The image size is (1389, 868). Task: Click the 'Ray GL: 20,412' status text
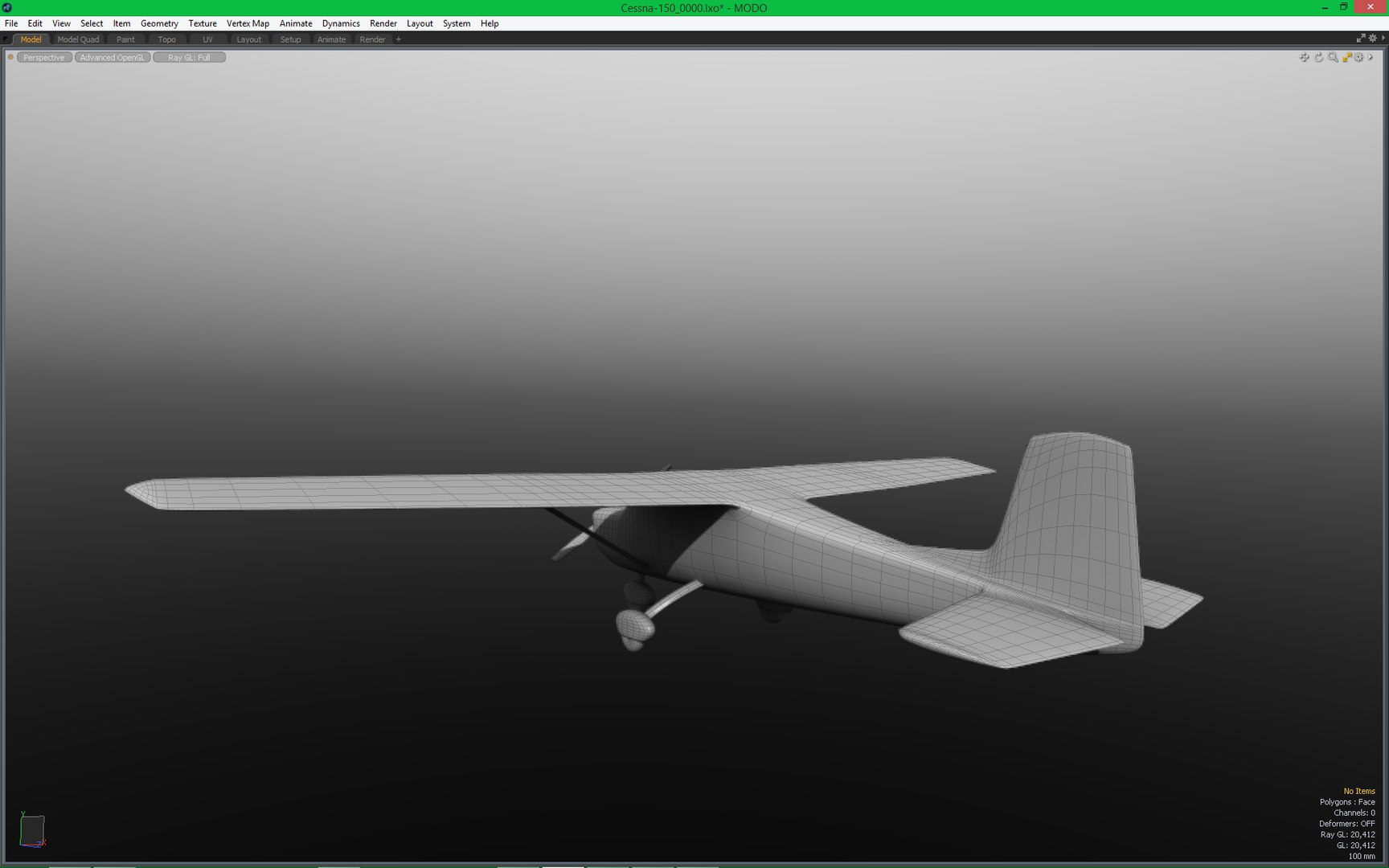[x=1348, y=834]
